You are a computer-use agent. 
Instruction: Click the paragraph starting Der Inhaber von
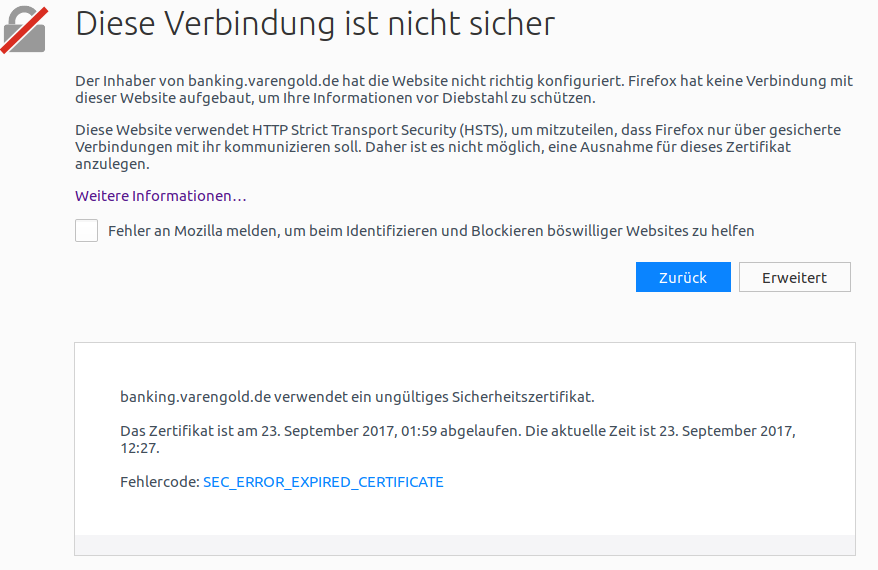(x=464, y=90)
